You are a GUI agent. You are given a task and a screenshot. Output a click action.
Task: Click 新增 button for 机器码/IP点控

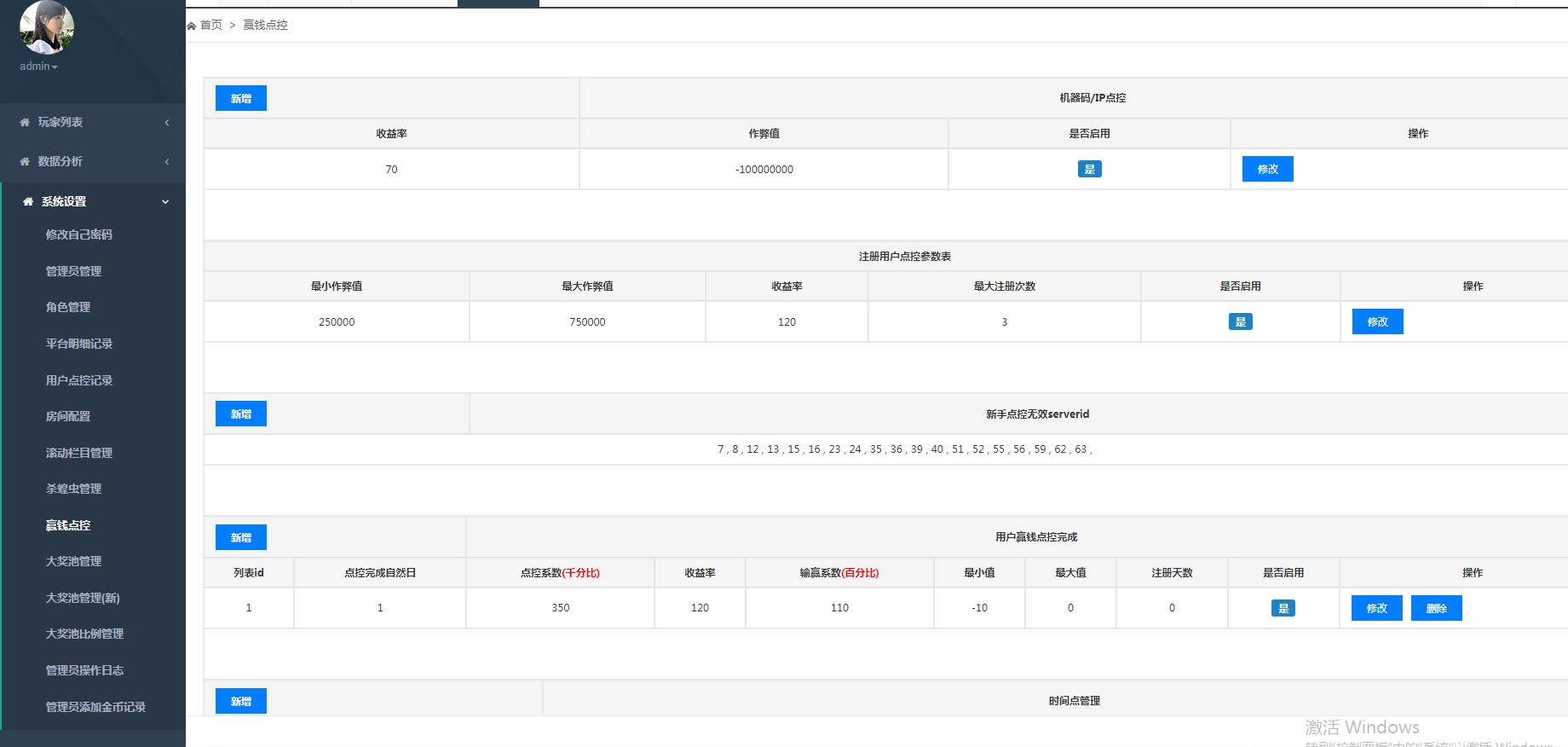click(x=241, y=98)
